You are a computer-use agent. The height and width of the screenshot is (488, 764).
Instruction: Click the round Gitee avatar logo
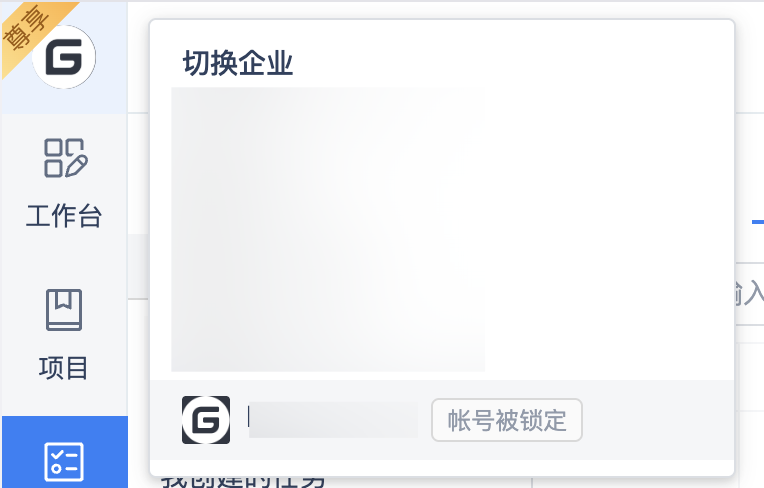[64, 57]
